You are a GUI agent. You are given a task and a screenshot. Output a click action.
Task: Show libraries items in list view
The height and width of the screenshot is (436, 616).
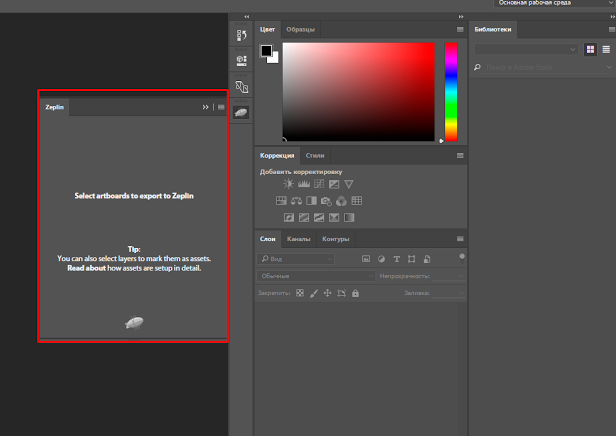pyautogui.click(x=606, y=49)
